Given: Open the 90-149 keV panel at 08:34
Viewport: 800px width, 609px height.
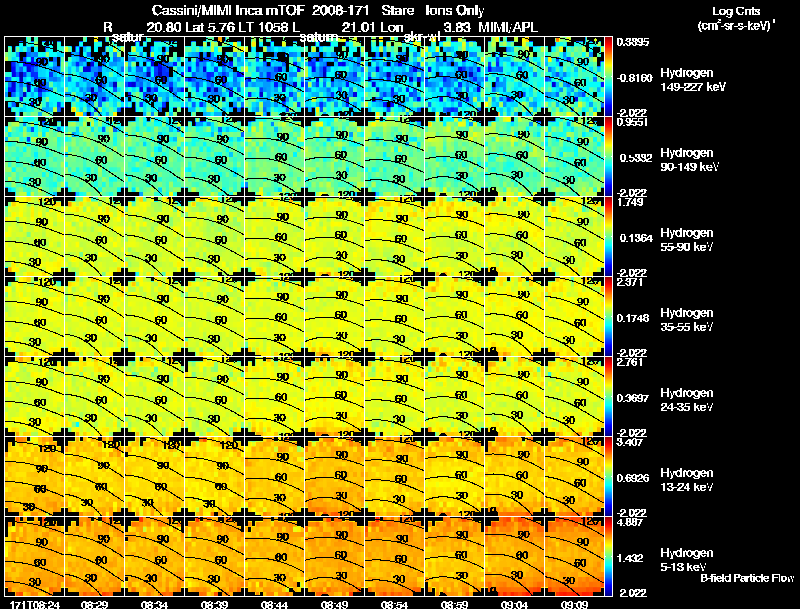Looking at the screenshot, I should (154, 156).
